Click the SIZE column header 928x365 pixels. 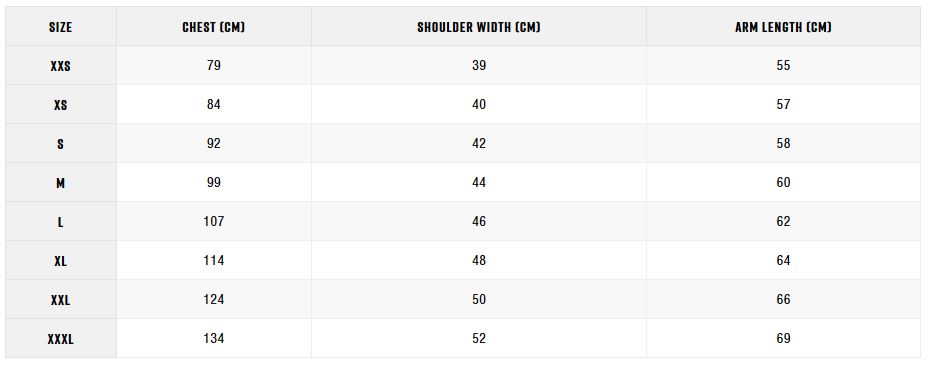tap(60, 27)
